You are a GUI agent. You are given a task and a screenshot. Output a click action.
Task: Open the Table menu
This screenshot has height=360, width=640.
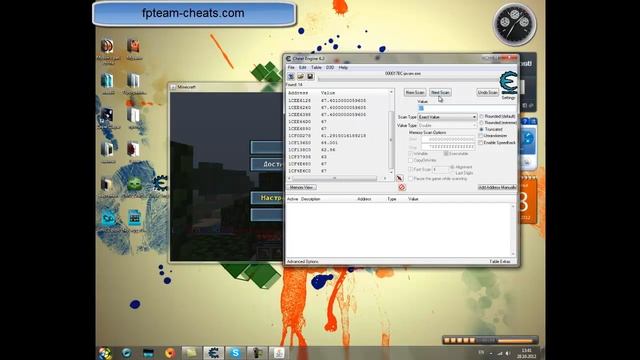click(316, 67)
